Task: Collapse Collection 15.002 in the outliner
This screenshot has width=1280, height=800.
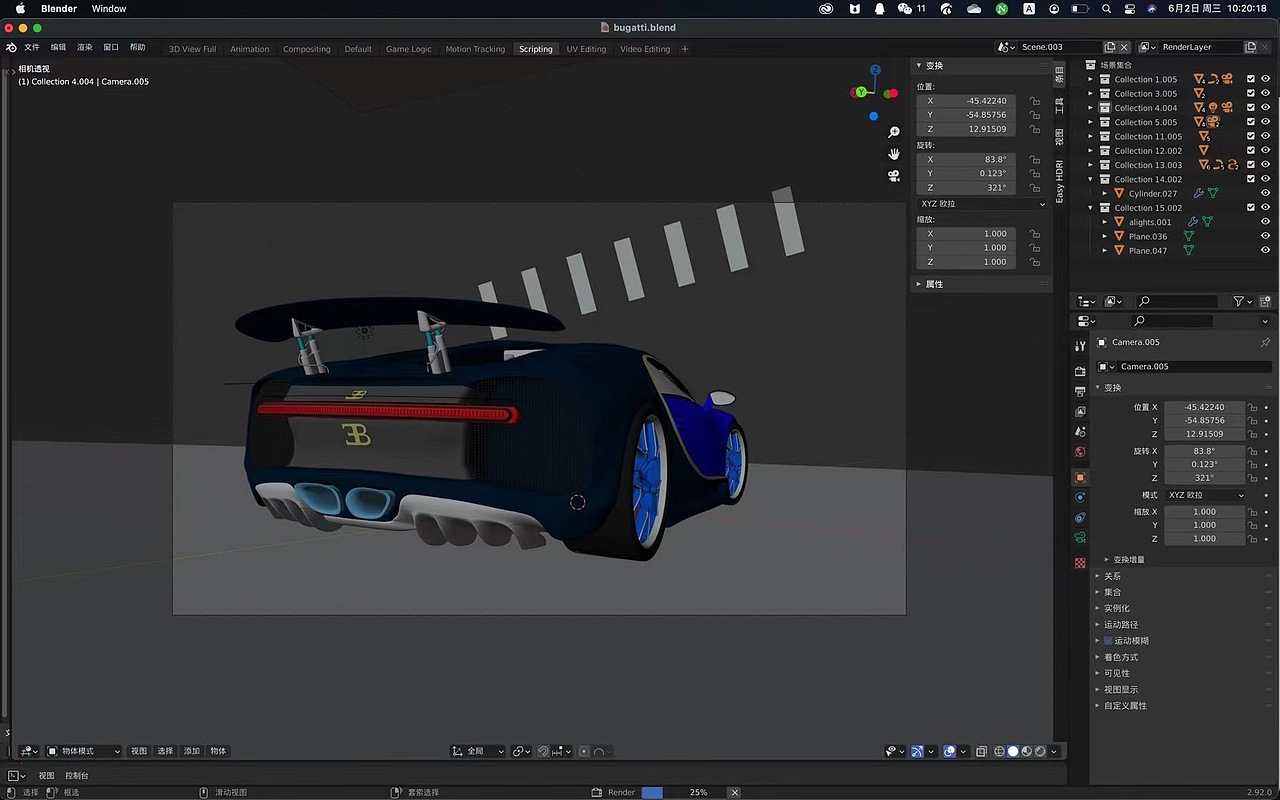Action: coord(1088,208)
